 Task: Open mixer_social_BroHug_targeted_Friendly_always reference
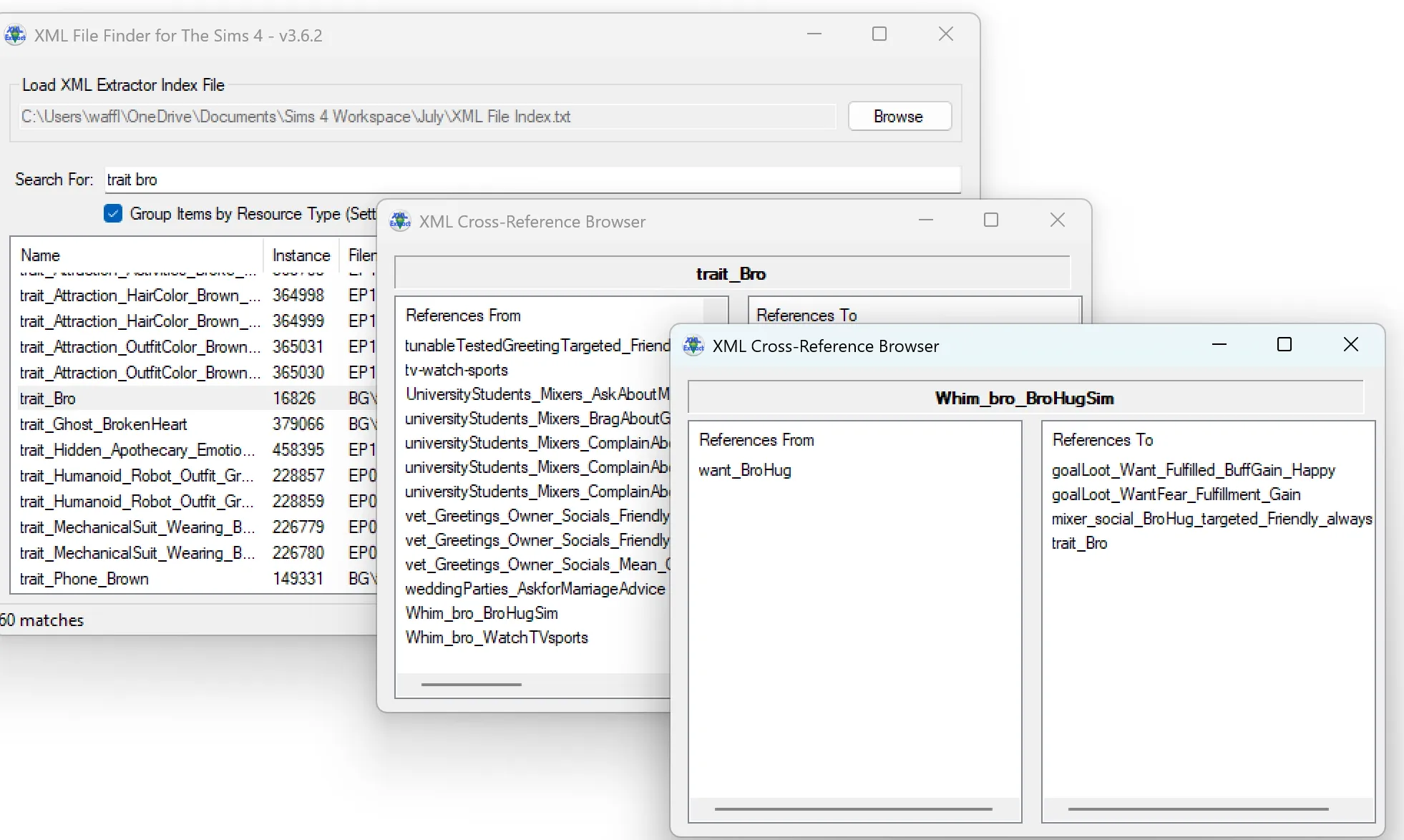click(1211, 519)
